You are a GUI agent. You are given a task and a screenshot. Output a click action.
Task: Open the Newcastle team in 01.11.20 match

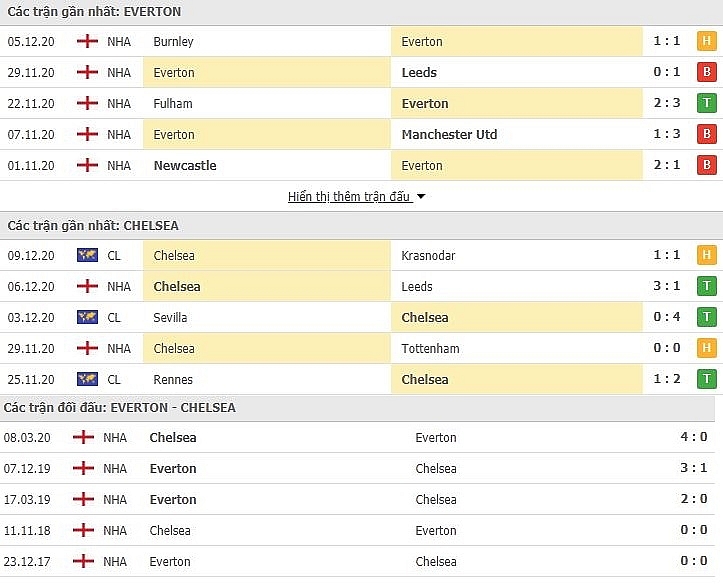[185, 165]
